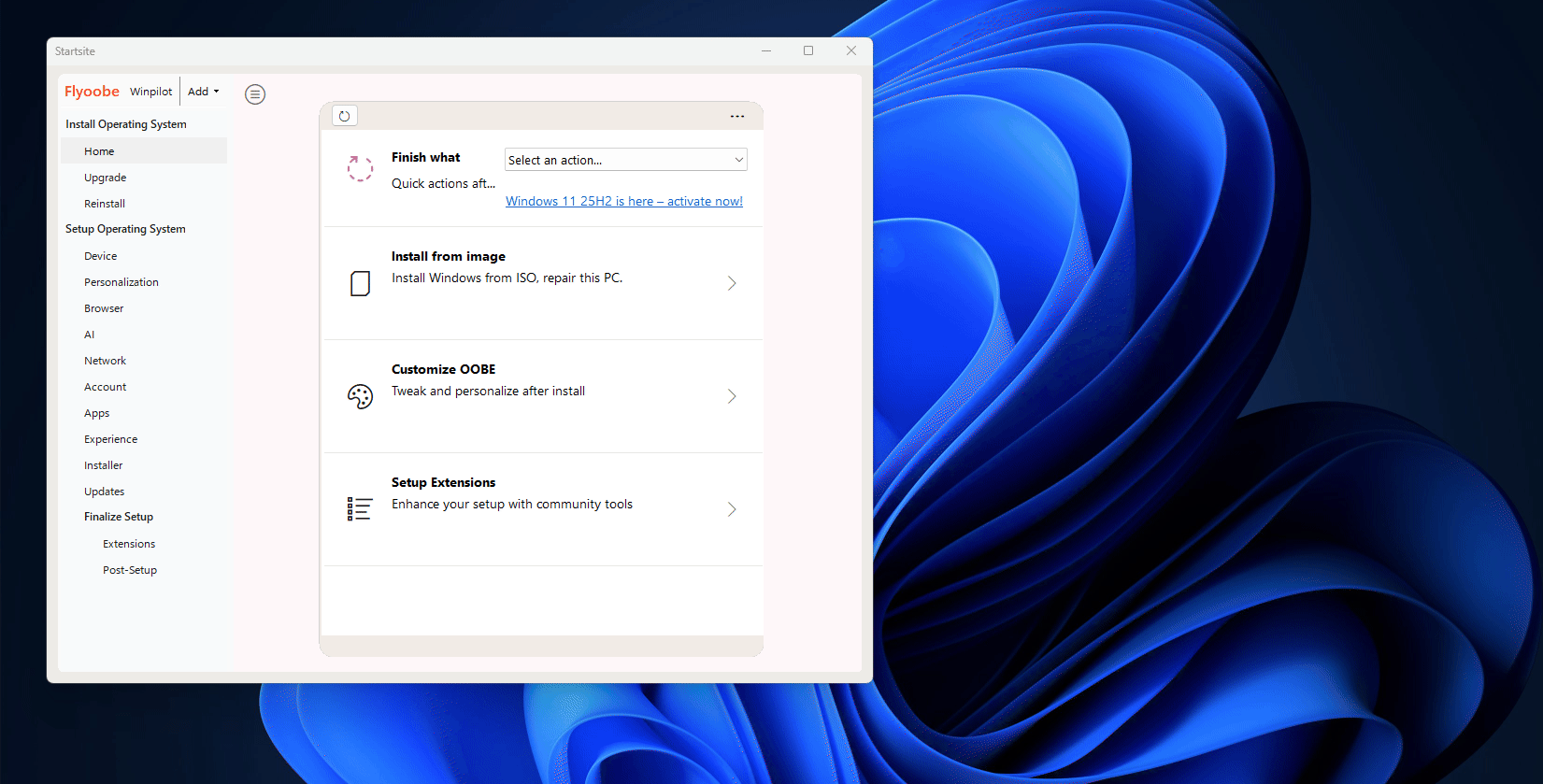This screenshot has height=784, width=1543.
Task: Click the Customize OOBE title
Action: tap(444, 369)
